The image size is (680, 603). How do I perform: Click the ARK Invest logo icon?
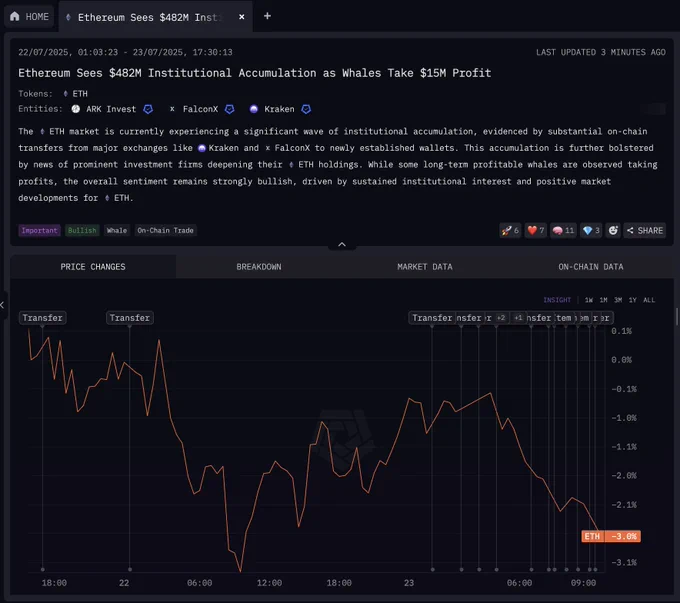click(75, 109)
